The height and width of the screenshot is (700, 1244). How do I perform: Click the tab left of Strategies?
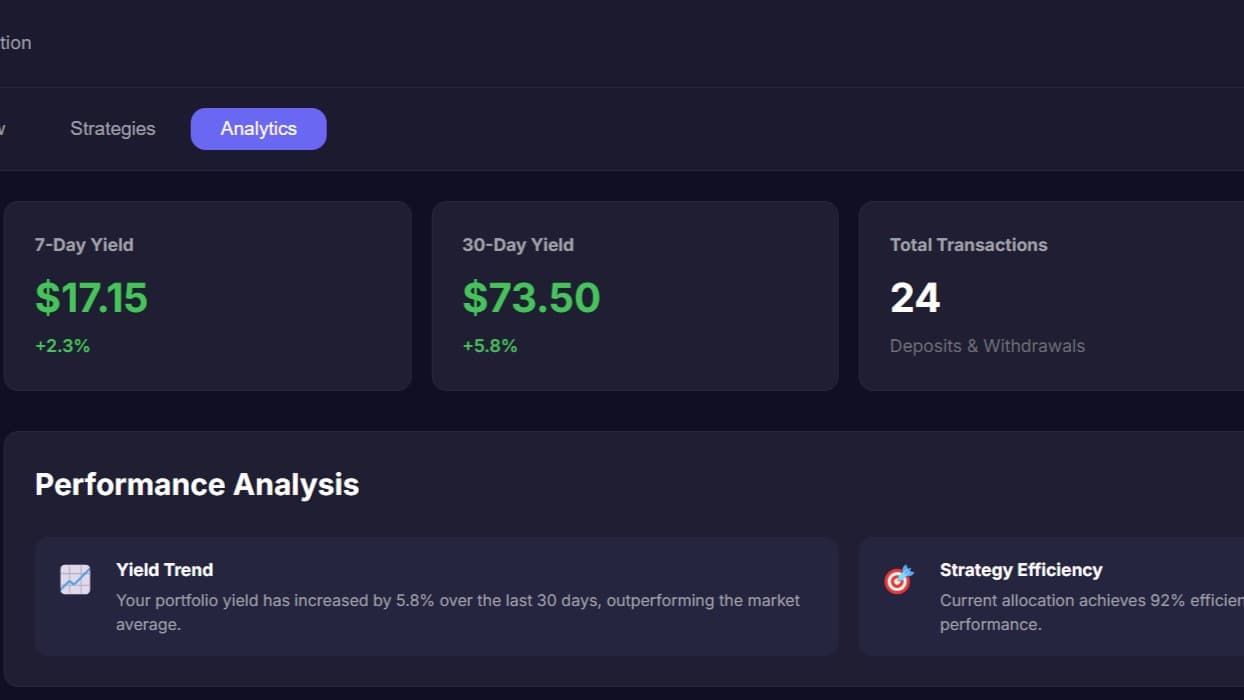point(3,129)
